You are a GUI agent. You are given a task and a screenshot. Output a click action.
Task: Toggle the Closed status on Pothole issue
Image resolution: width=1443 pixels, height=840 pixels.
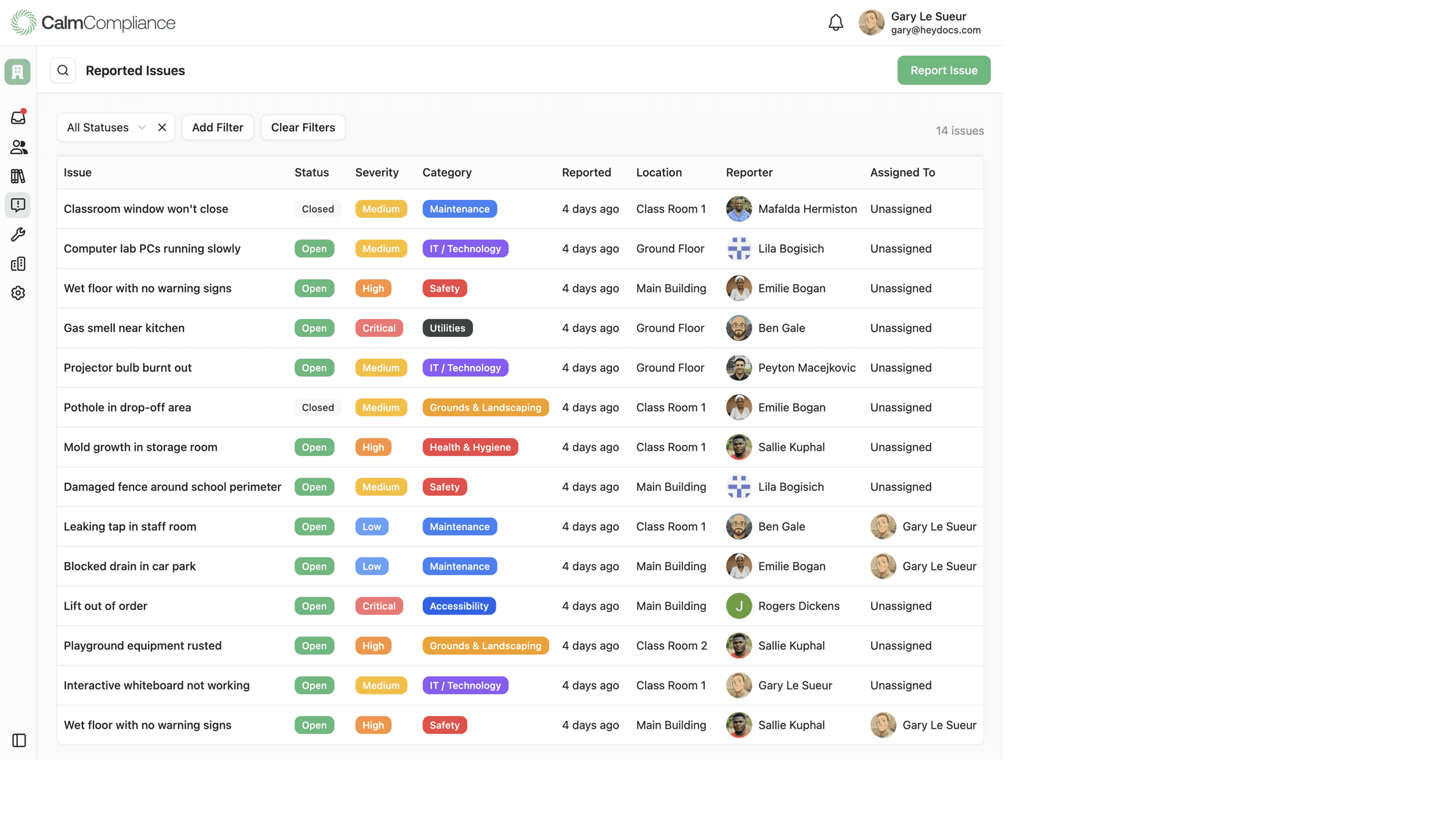pyautogui.click(x=317, y=407)
